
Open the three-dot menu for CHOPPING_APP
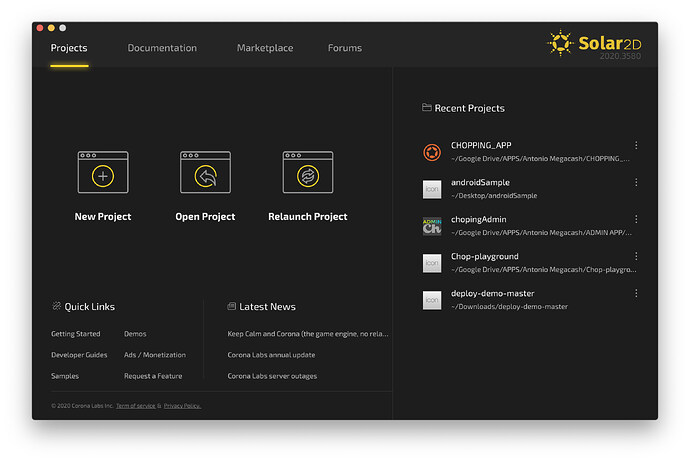tap(636, 145)
